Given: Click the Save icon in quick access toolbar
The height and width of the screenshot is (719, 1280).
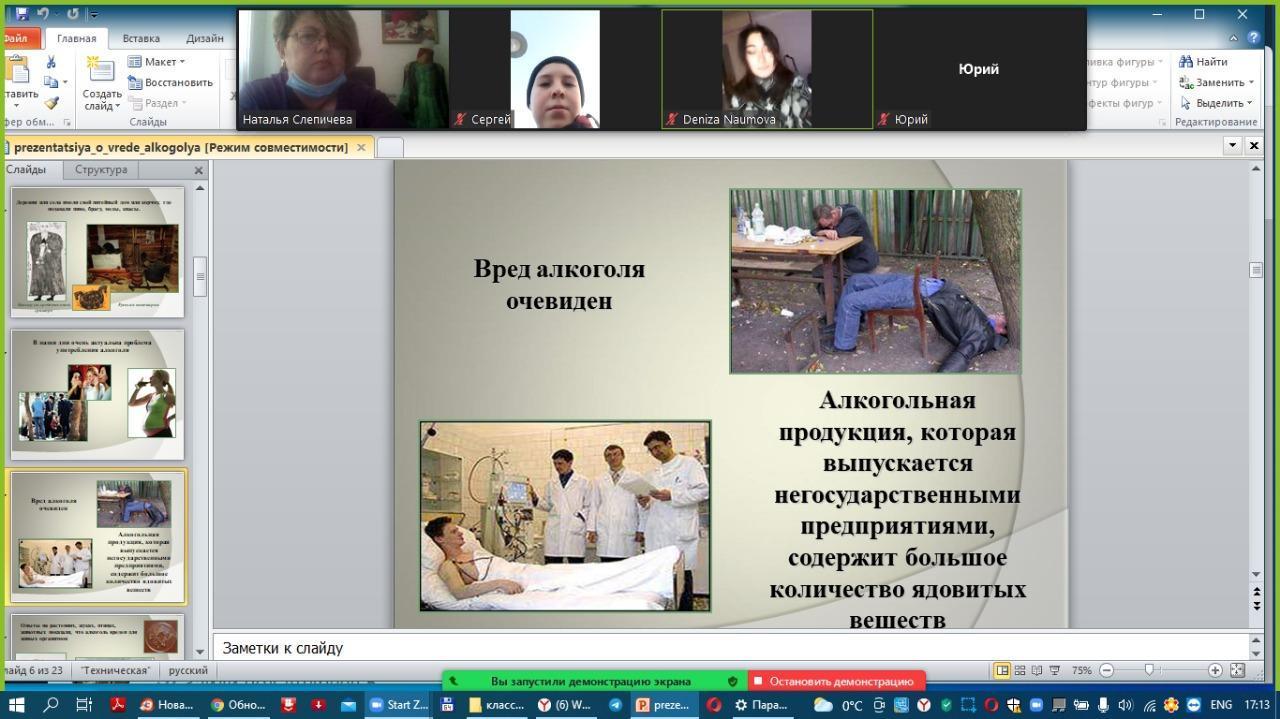Looking at the screenshot, I should 22,14.
